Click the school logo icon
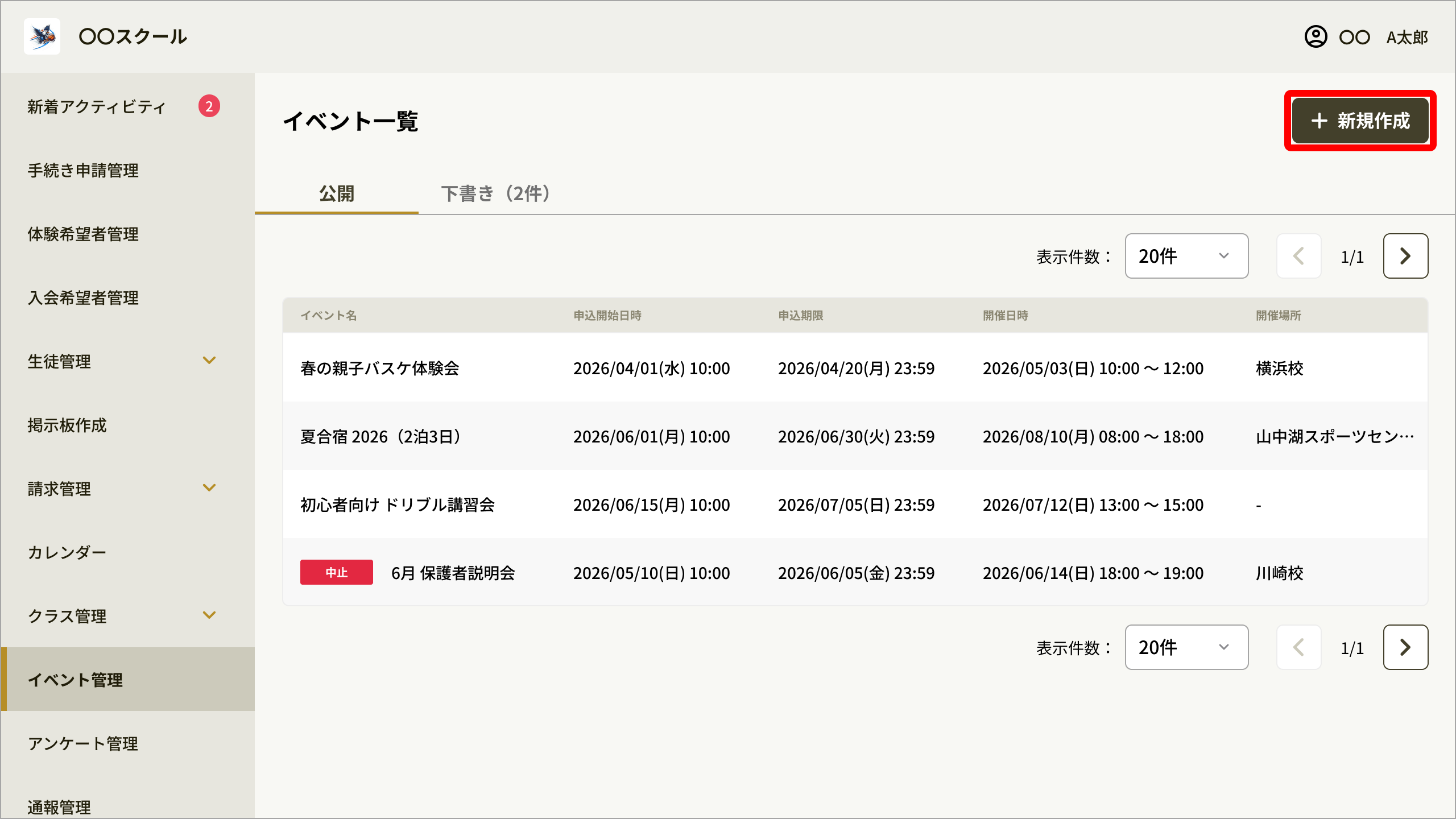This screenshot has height=819, width=1456. pos(42,36)
